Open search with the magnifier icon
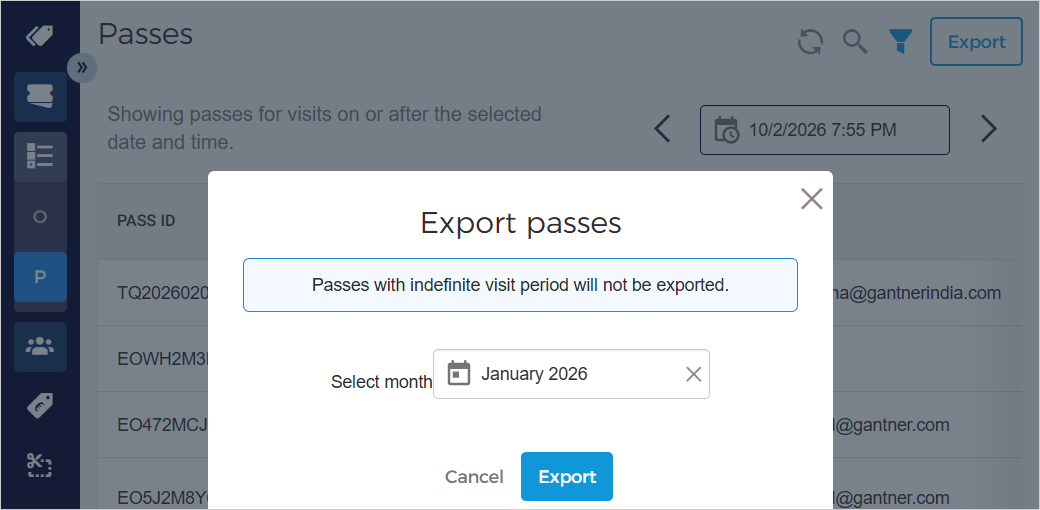Image resolution: width=1040 pixels, height=510 pixels. (855, 42)
